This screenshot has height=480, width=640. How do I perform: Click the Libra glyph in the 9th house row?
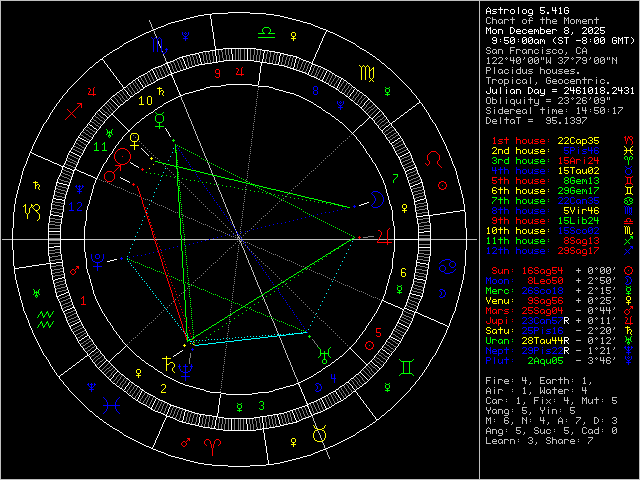[x=628, y=221]
